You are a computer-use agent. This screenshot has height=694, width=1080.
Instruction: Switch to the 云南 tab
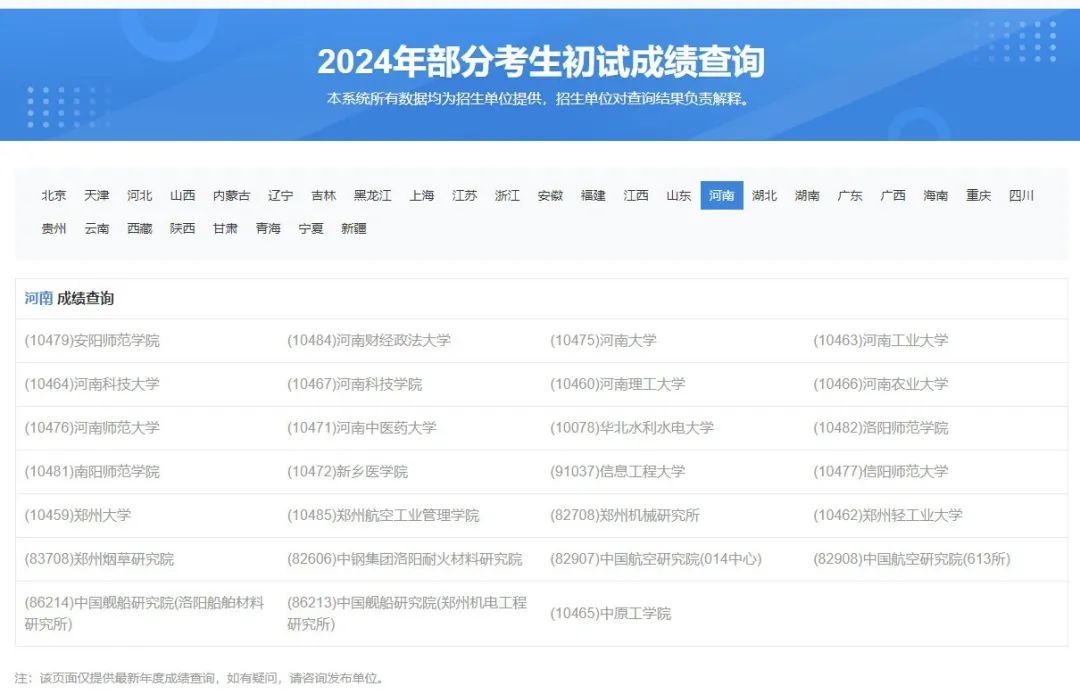96,229
